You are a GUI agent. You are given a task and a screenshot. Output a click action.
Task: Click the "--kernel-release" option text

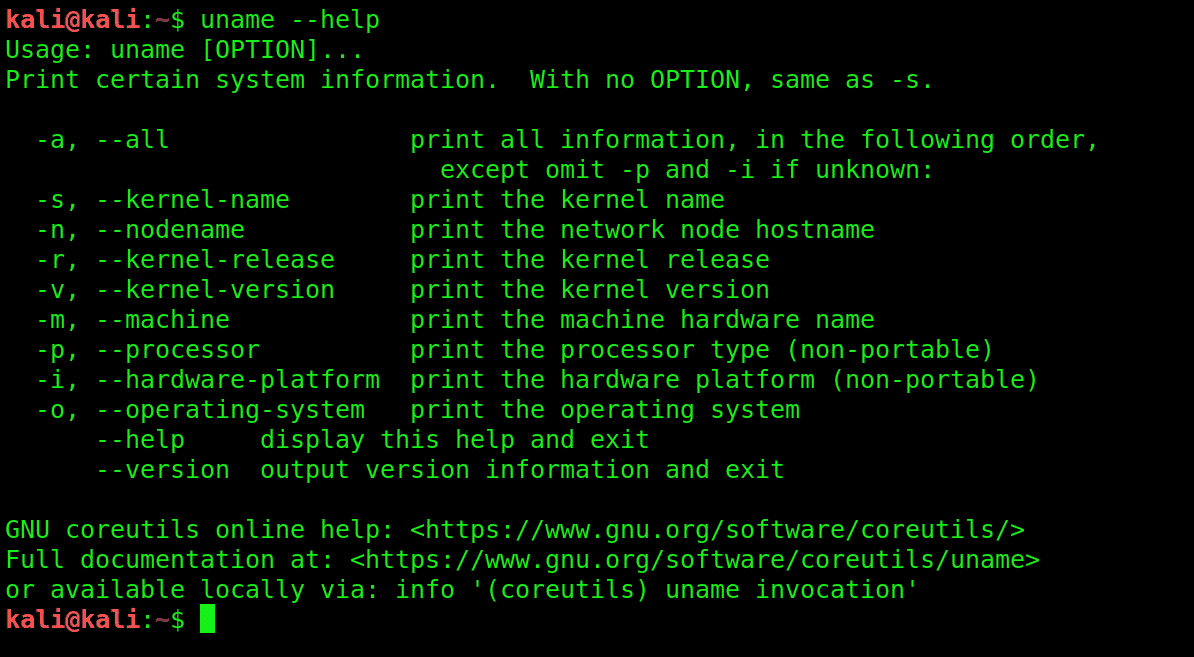215,260
